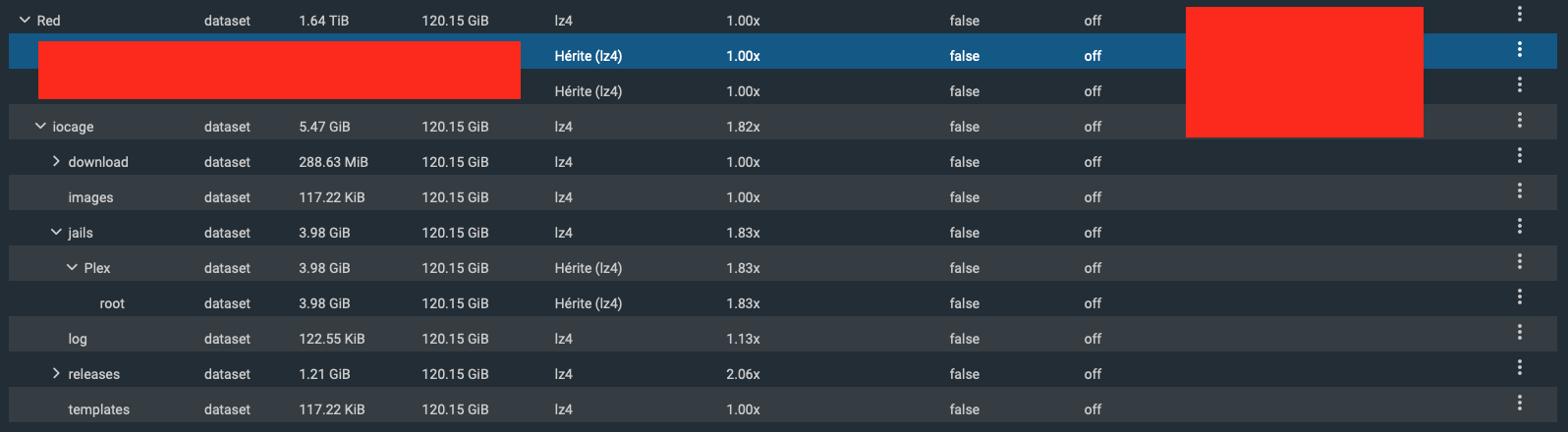Open the three-dot menu for iocage dataset
The image size is (1568, 432).
1519,120
